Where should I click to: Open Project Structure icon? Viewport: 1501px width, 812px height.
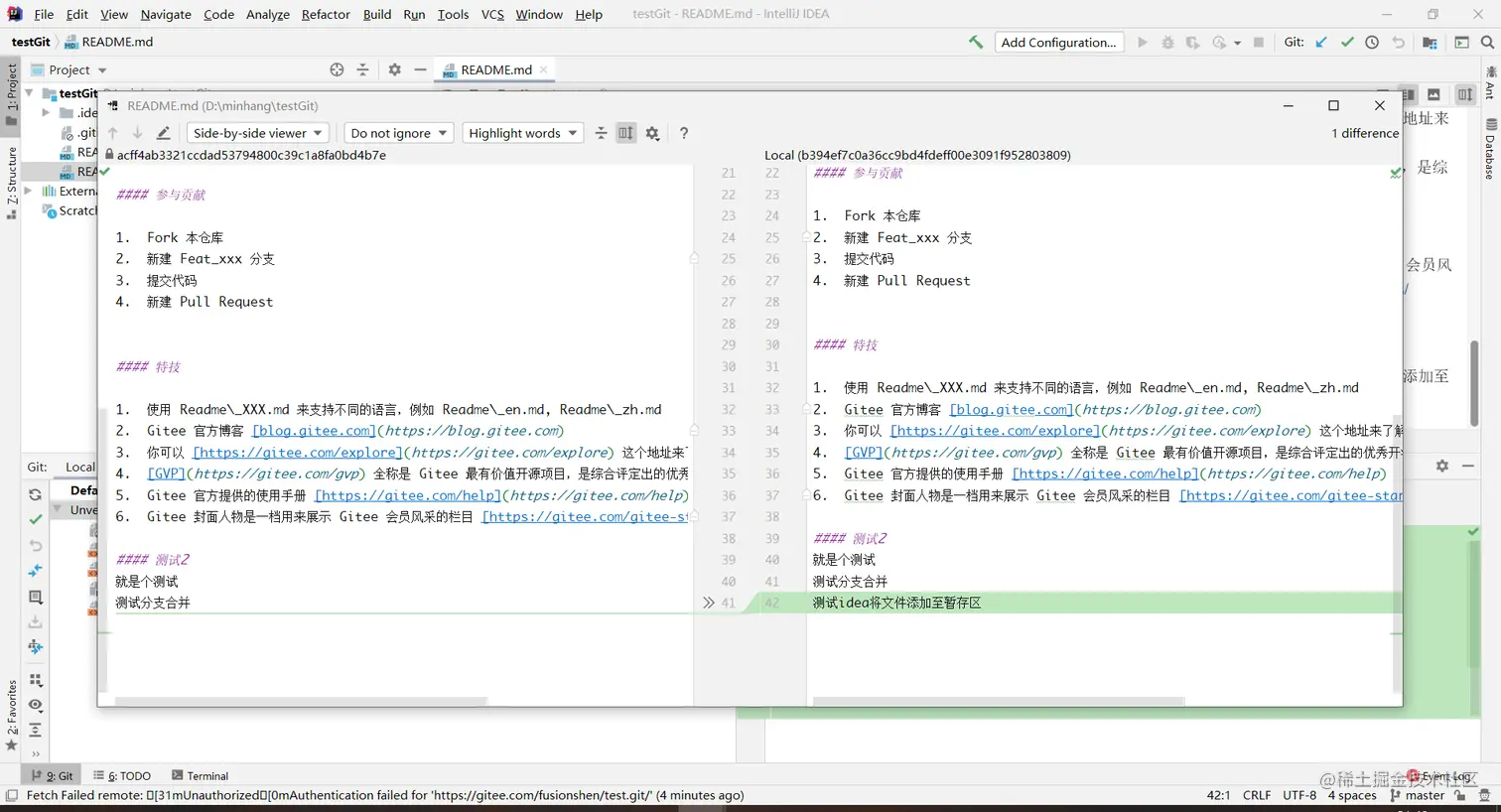tap(1430, 42)
